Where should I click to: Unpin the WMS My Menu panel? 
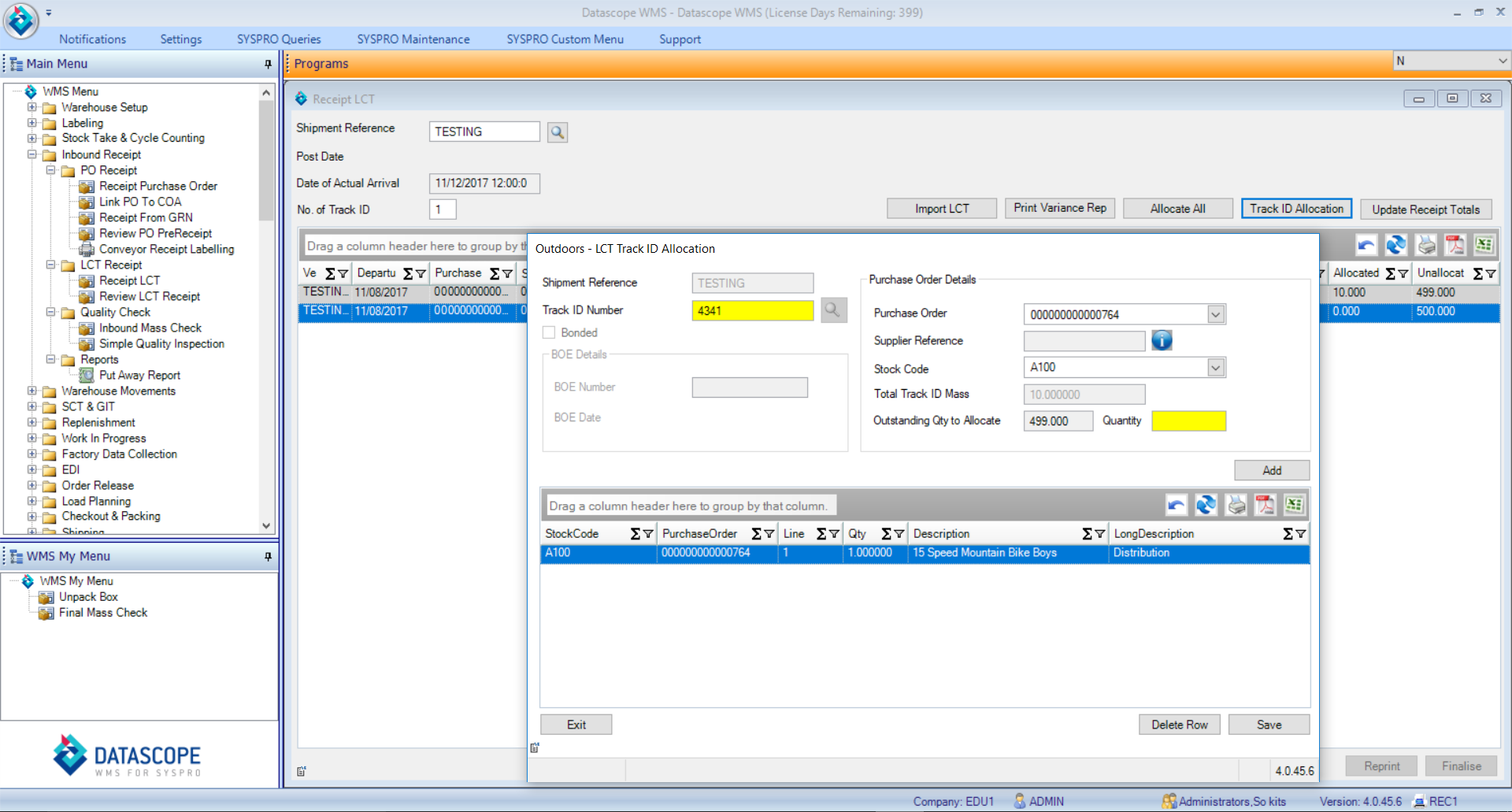click(x=268, y=556)
